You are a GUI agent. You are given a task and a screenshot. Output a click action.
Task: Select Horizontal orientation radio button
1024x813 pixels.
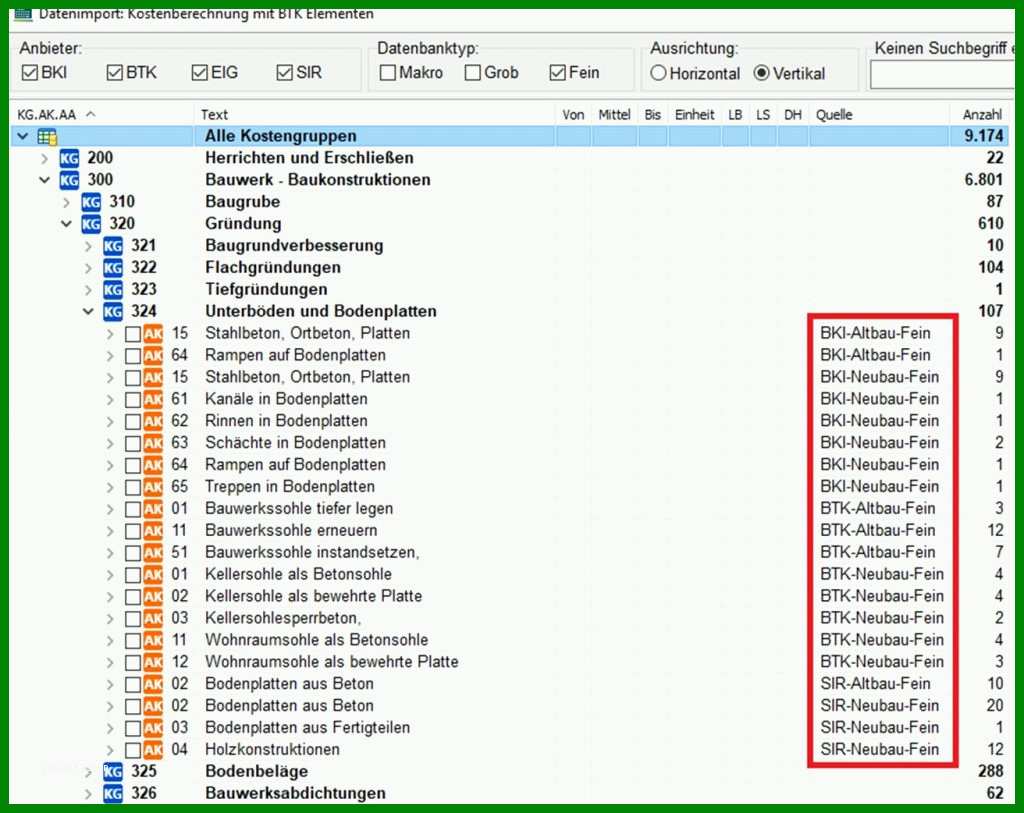tap(658, 73)
